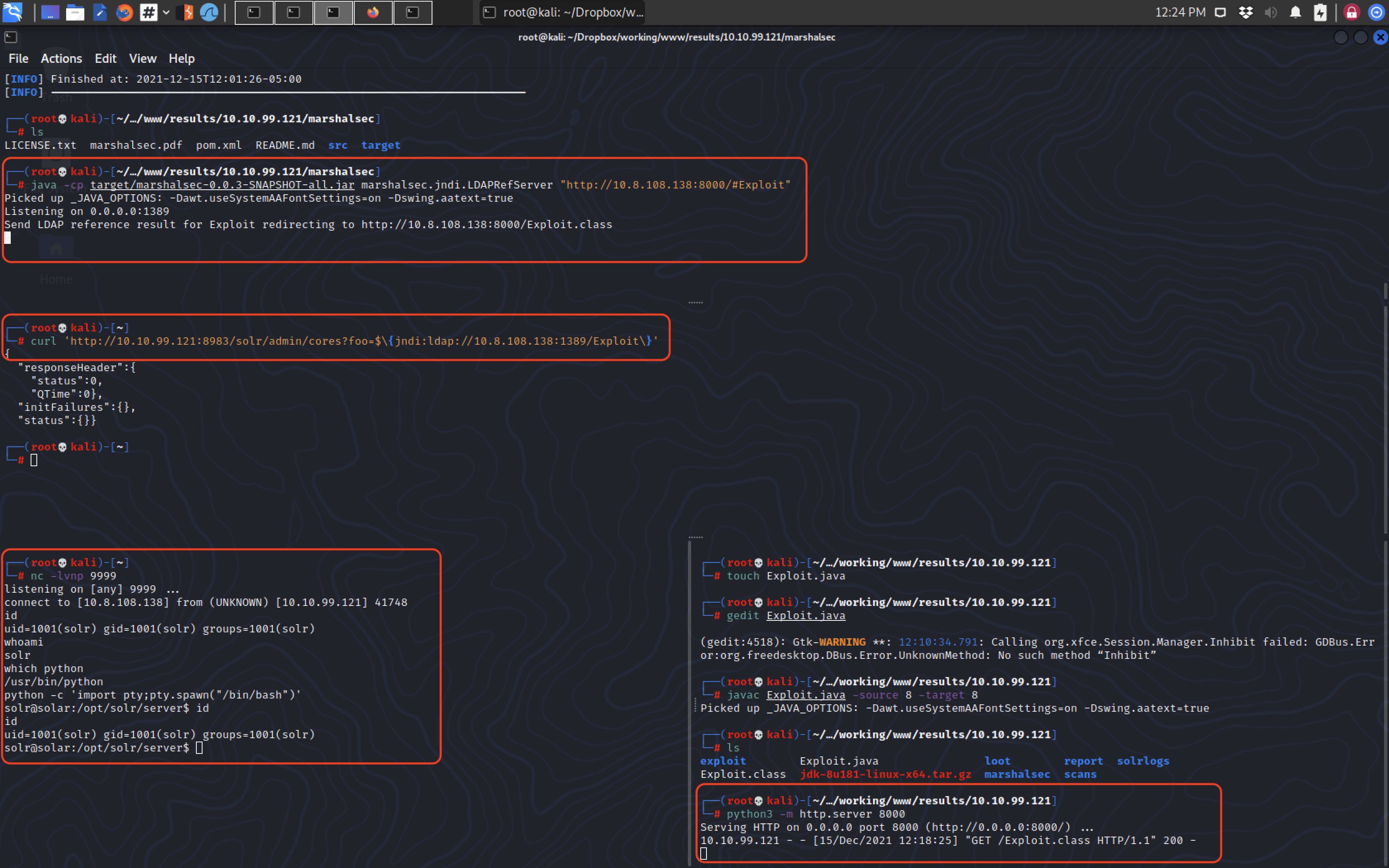Click jdk-8u181-linux-x64.tar.gz in the listing

pos(885,775)
